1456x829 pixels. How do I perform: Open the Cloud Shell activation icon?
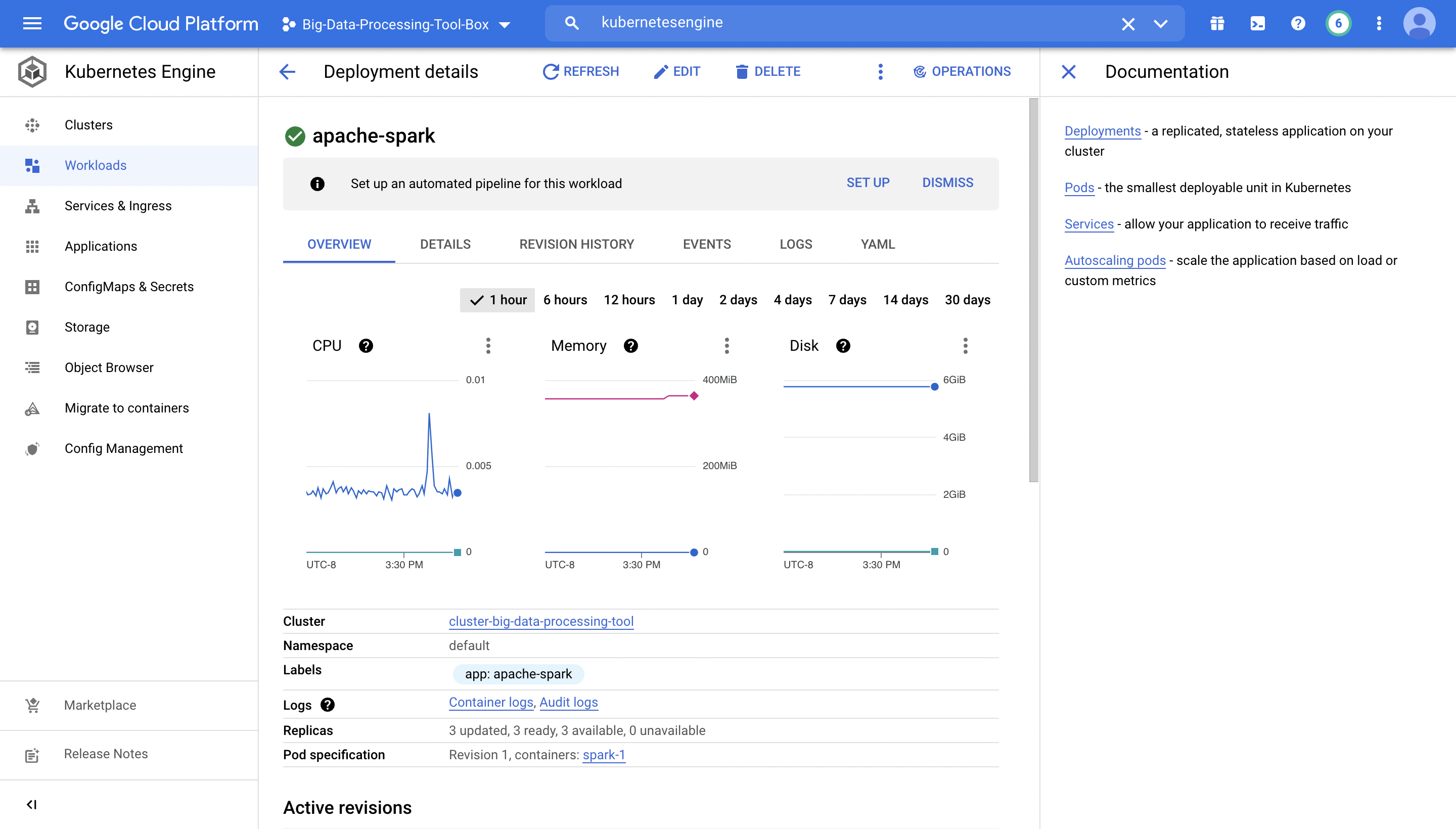pos(1257,23)
